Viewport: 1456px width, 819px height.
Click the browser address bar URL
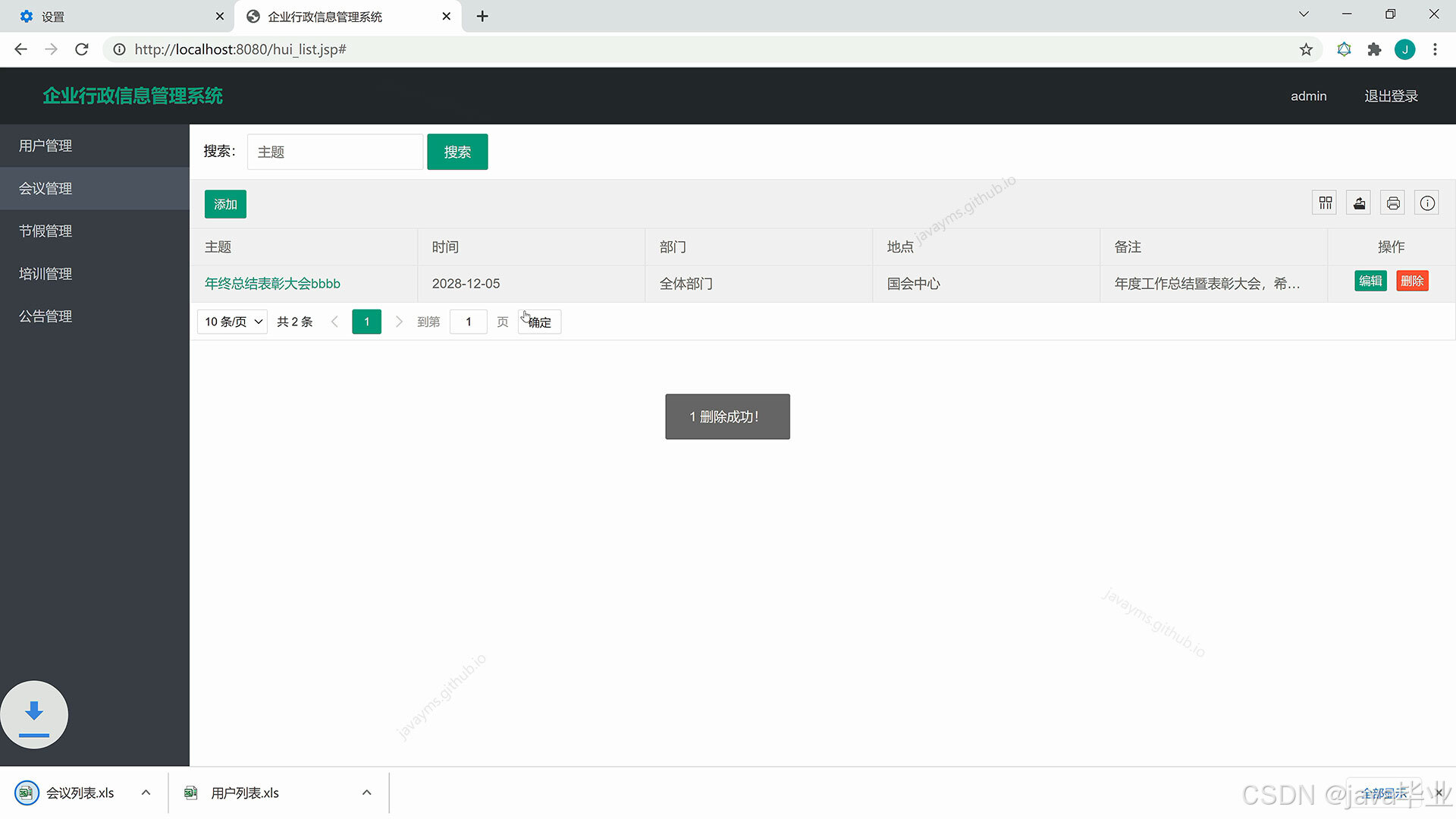point(240,49)
